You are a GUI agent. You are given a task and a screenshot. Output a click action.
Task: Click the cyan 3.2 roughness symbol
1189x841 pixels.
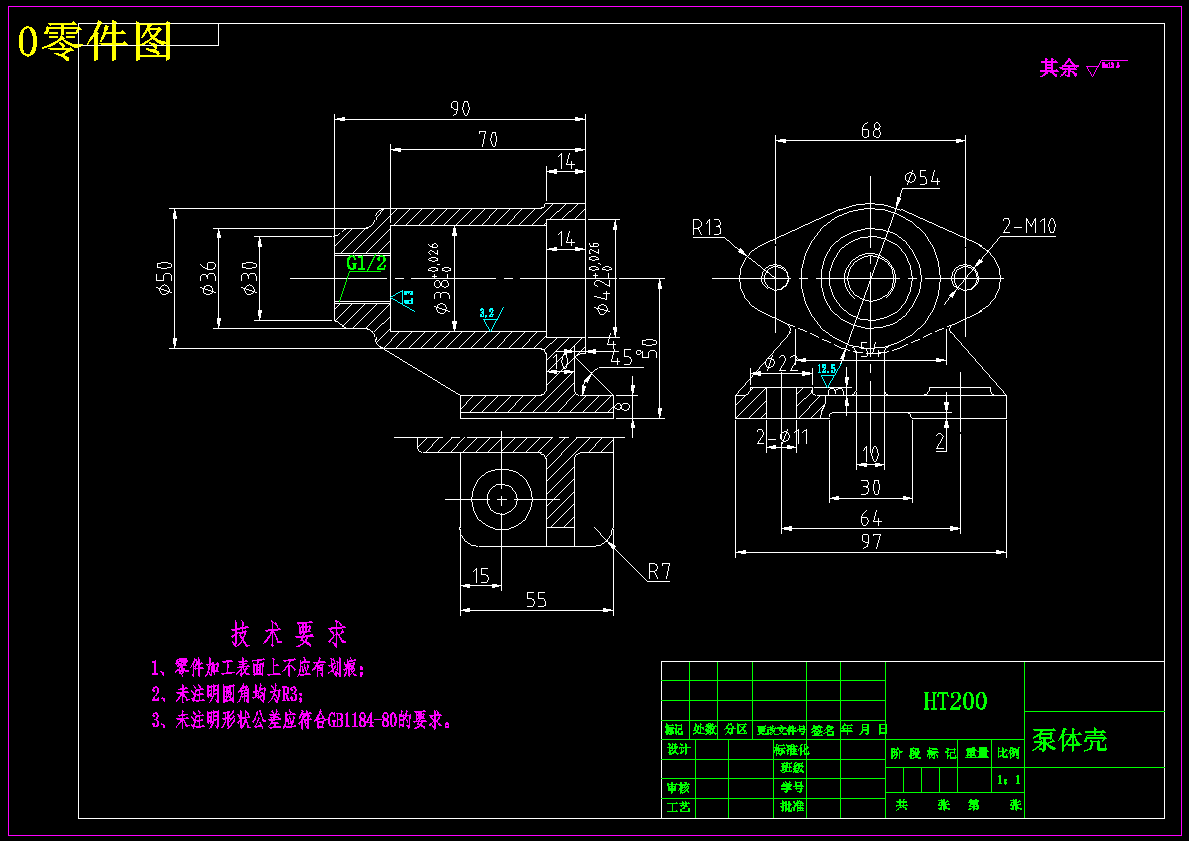490,318
